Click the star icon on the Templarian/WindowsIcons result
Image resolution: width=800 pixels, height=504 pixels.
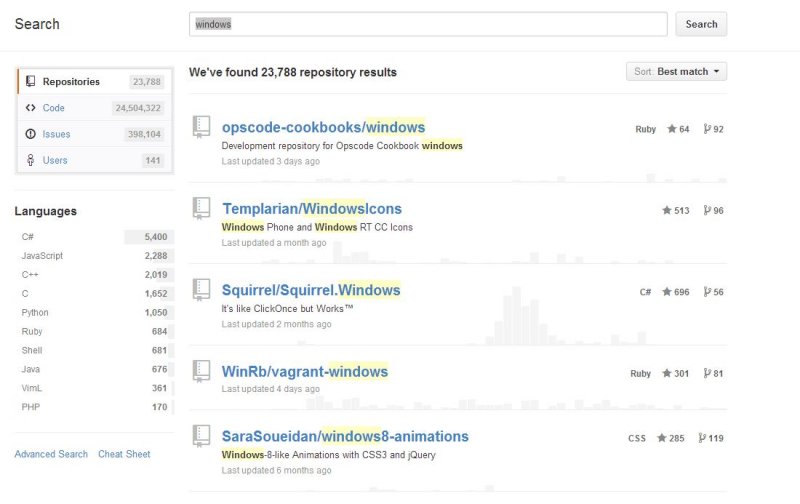tap(666, 210)
